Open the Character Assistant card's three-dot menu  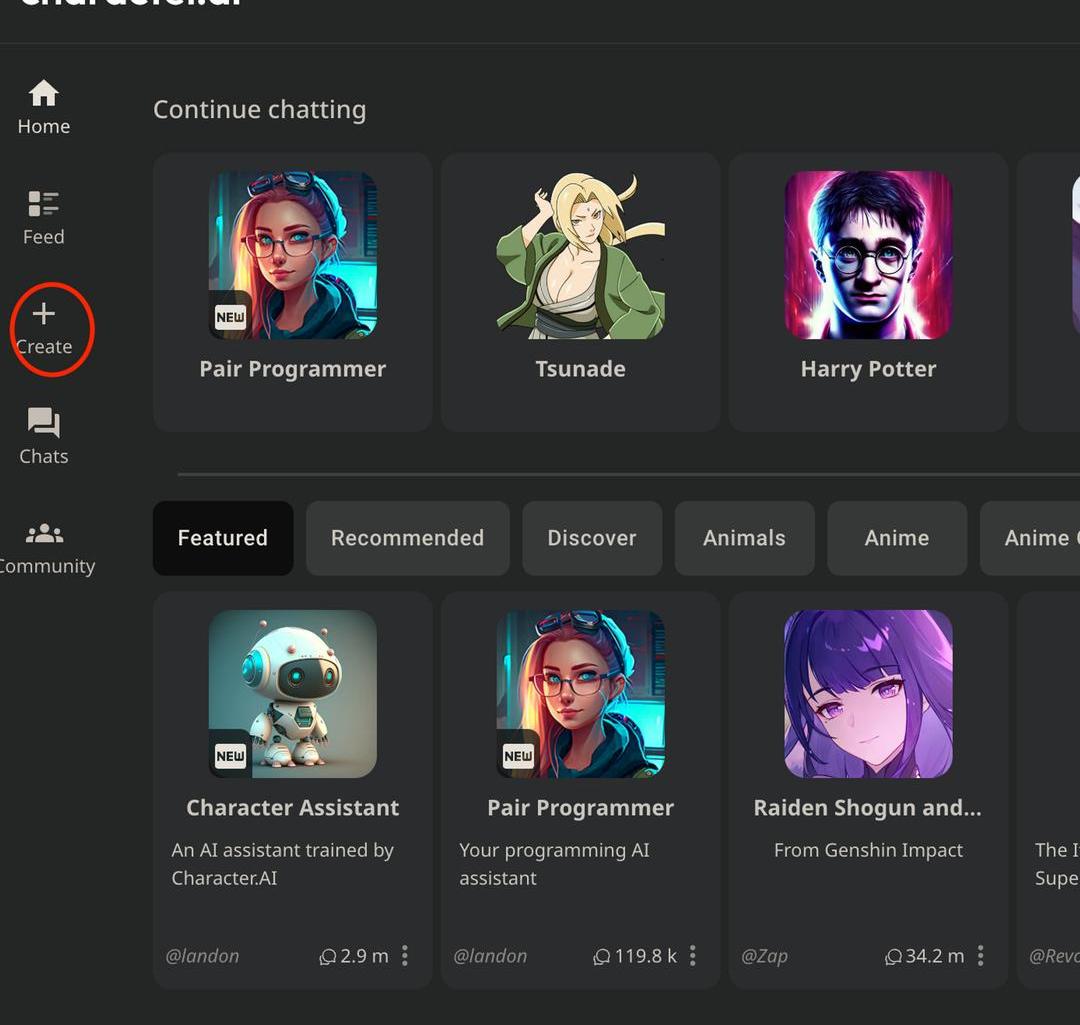pos(405,956)
